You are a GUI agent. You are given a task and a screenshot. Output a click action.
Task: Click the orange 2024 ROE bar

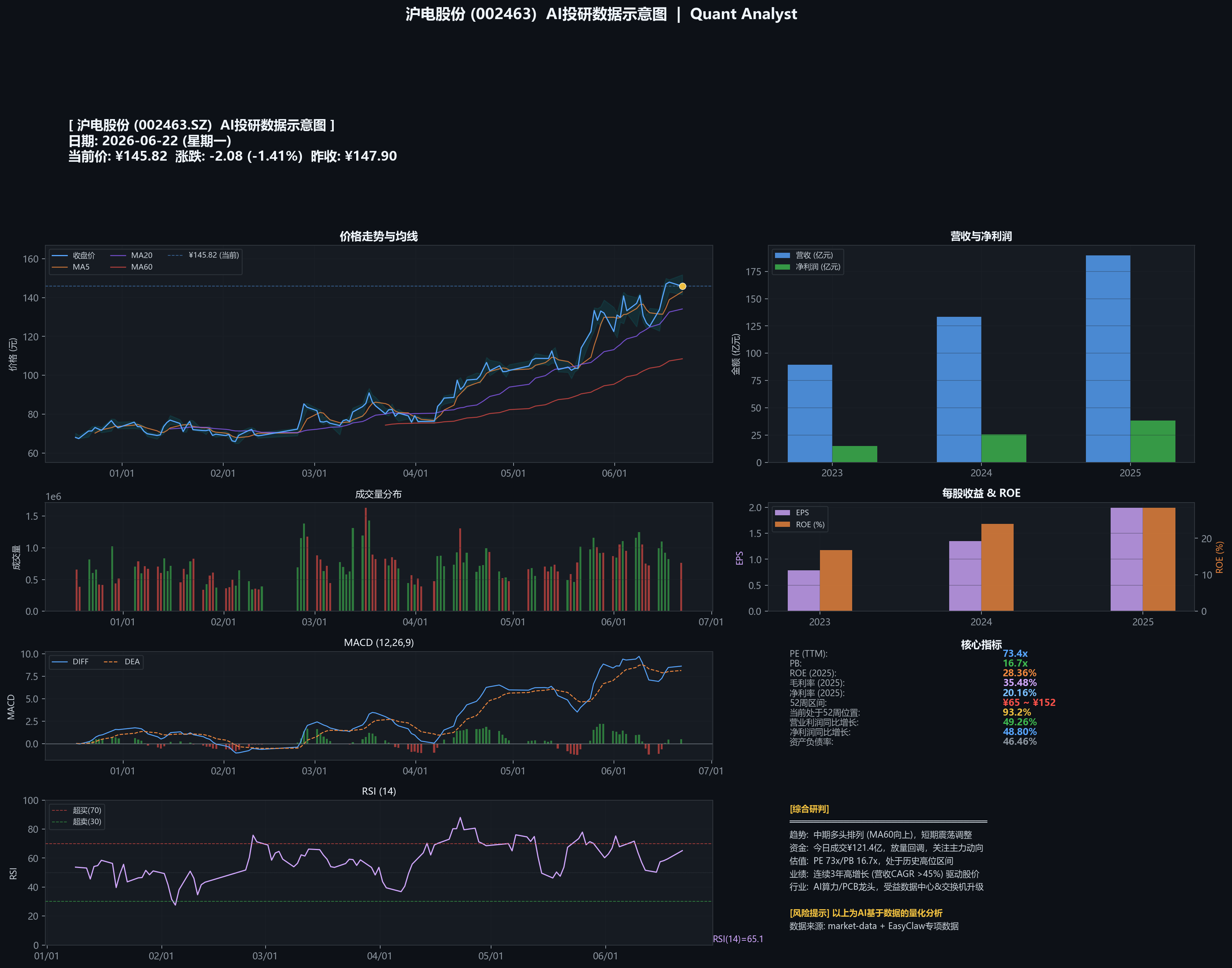coord(997,567)
